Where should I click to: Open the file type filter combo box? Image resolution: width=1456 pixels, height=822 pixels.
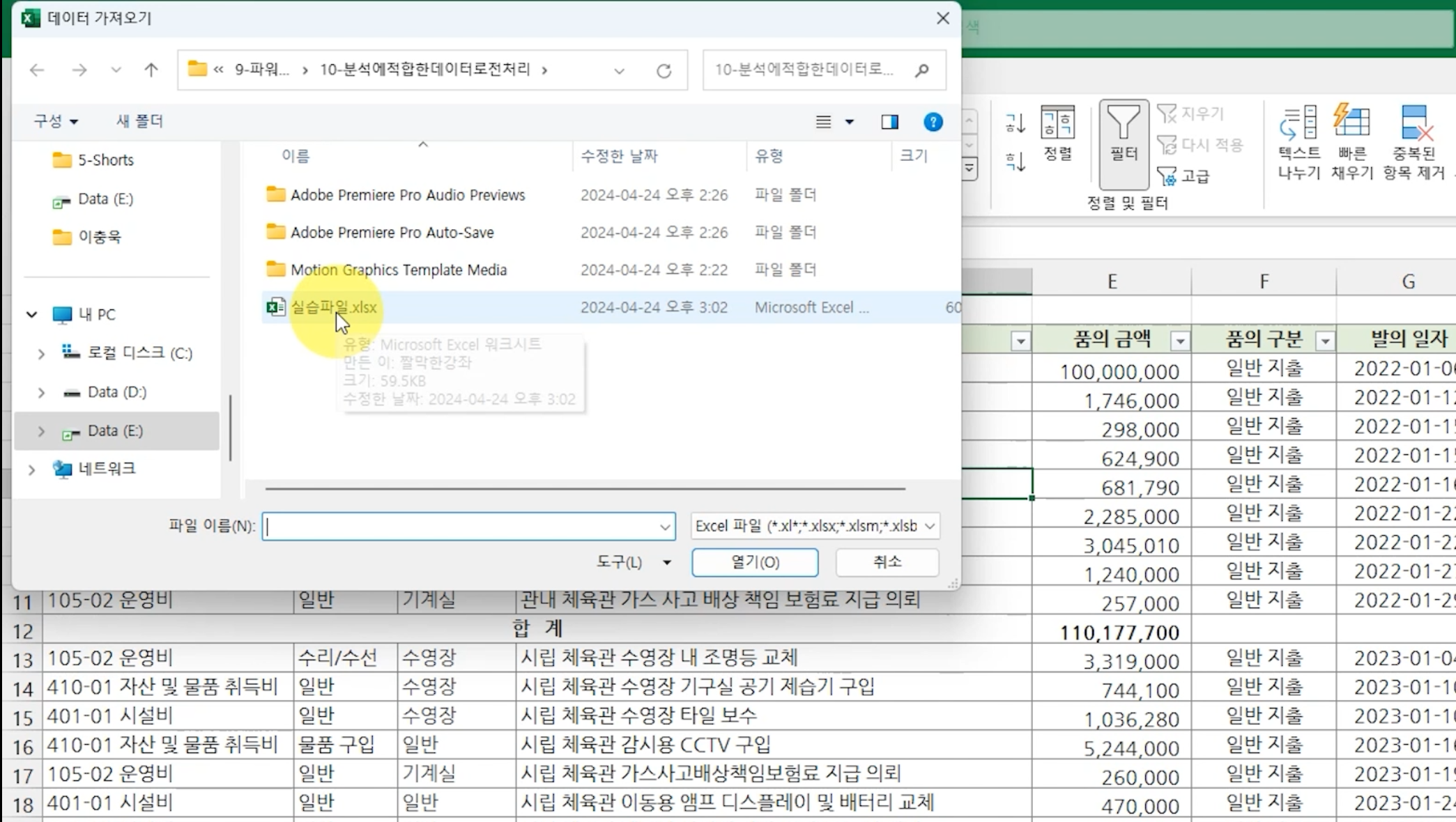(x=814, y=526)
